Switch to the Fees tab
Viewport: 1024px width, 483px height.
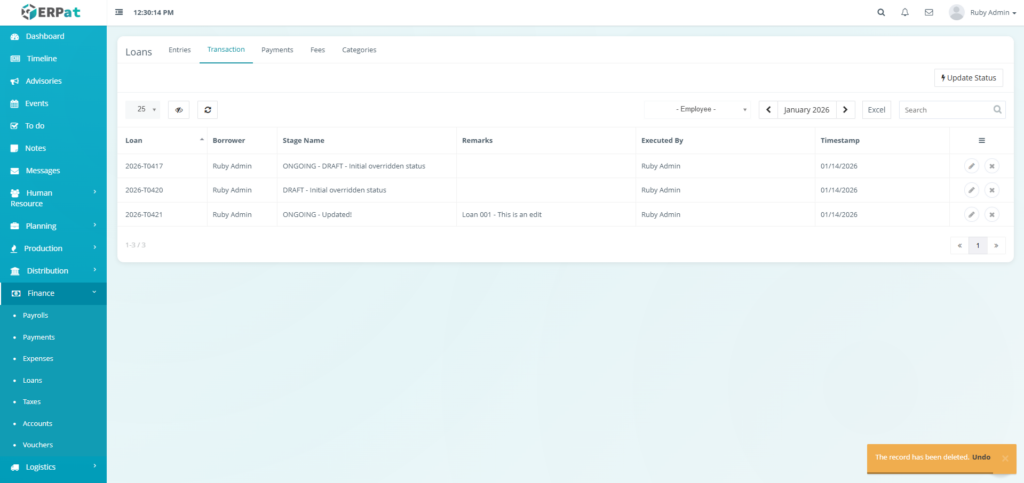[x=317, y=50]
